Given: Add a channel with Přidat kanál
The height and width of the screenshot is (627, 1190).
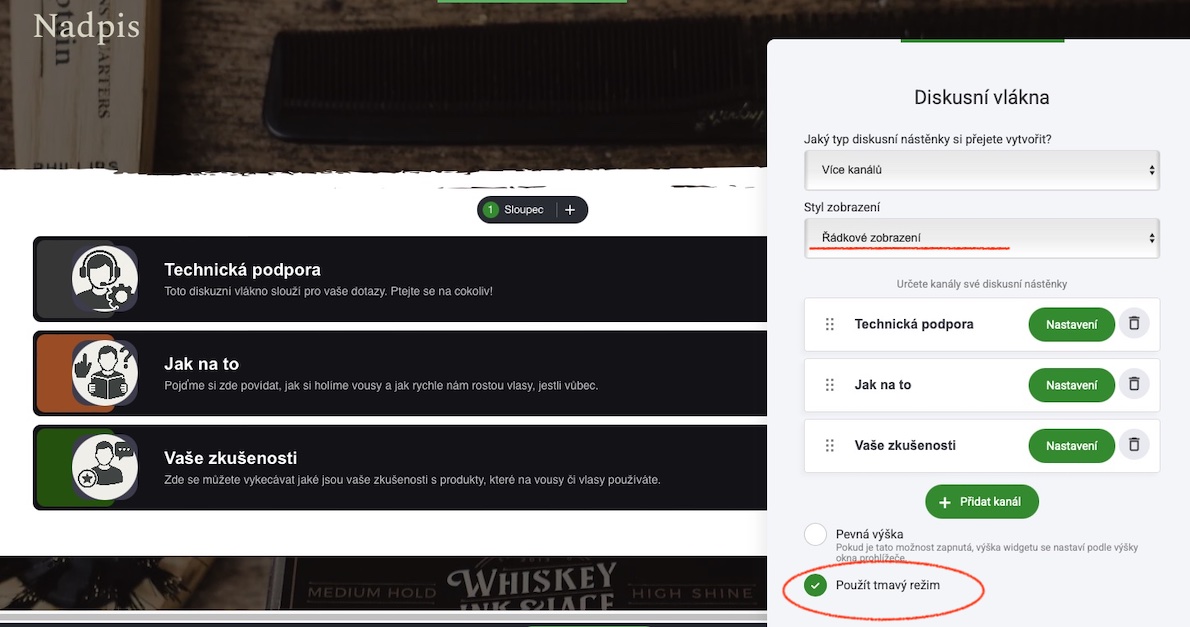Looking at the screenshot, I should [x=981, y=502].
